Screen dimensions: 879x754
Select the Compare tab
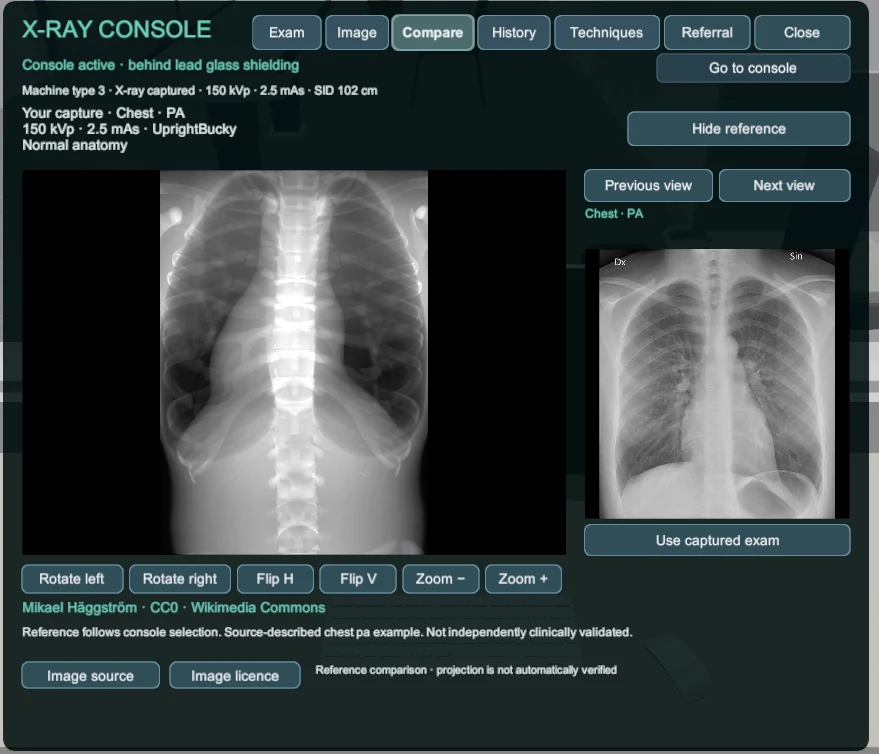[x=433, y=33]
